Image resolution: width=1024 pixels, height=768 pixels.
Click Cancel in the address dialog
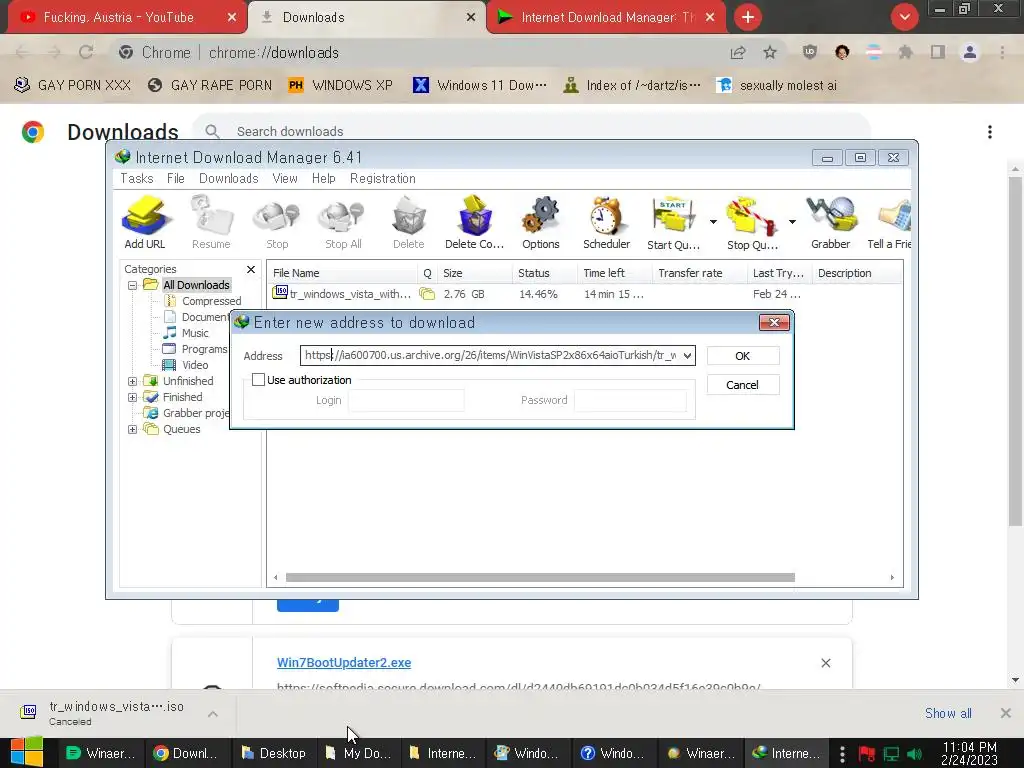point(743,385)
